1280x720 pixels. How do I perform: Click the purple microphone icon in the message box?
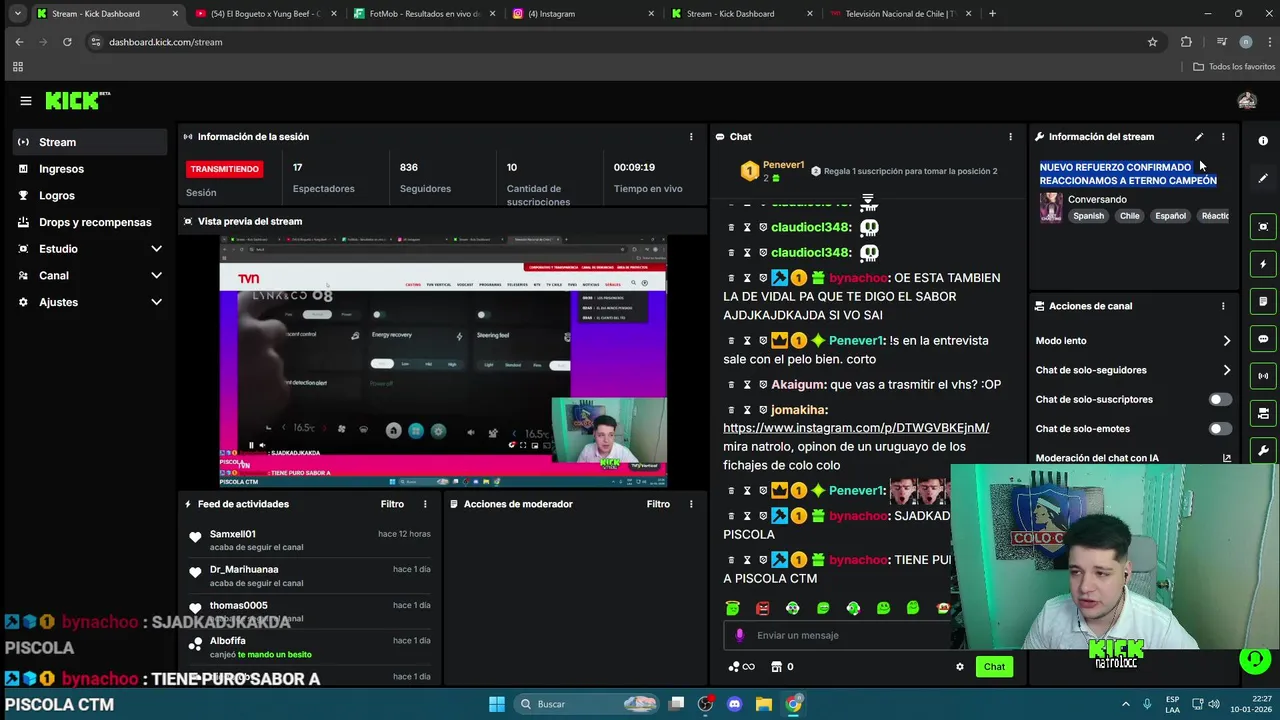(x=740, y=635)
